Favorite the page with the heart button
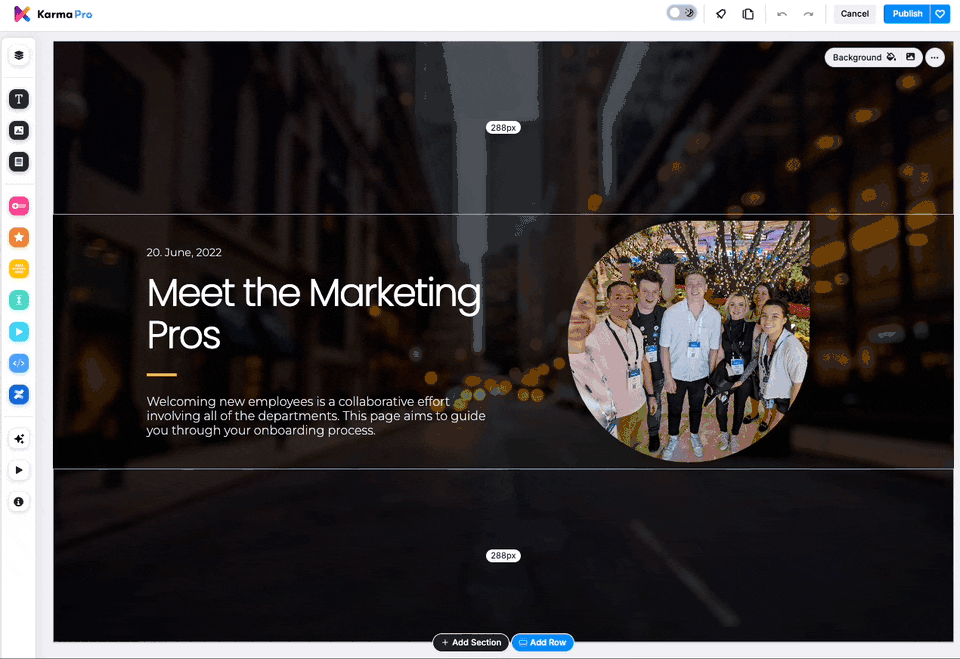This screenshot has height=659, width=960. [941, 14]
